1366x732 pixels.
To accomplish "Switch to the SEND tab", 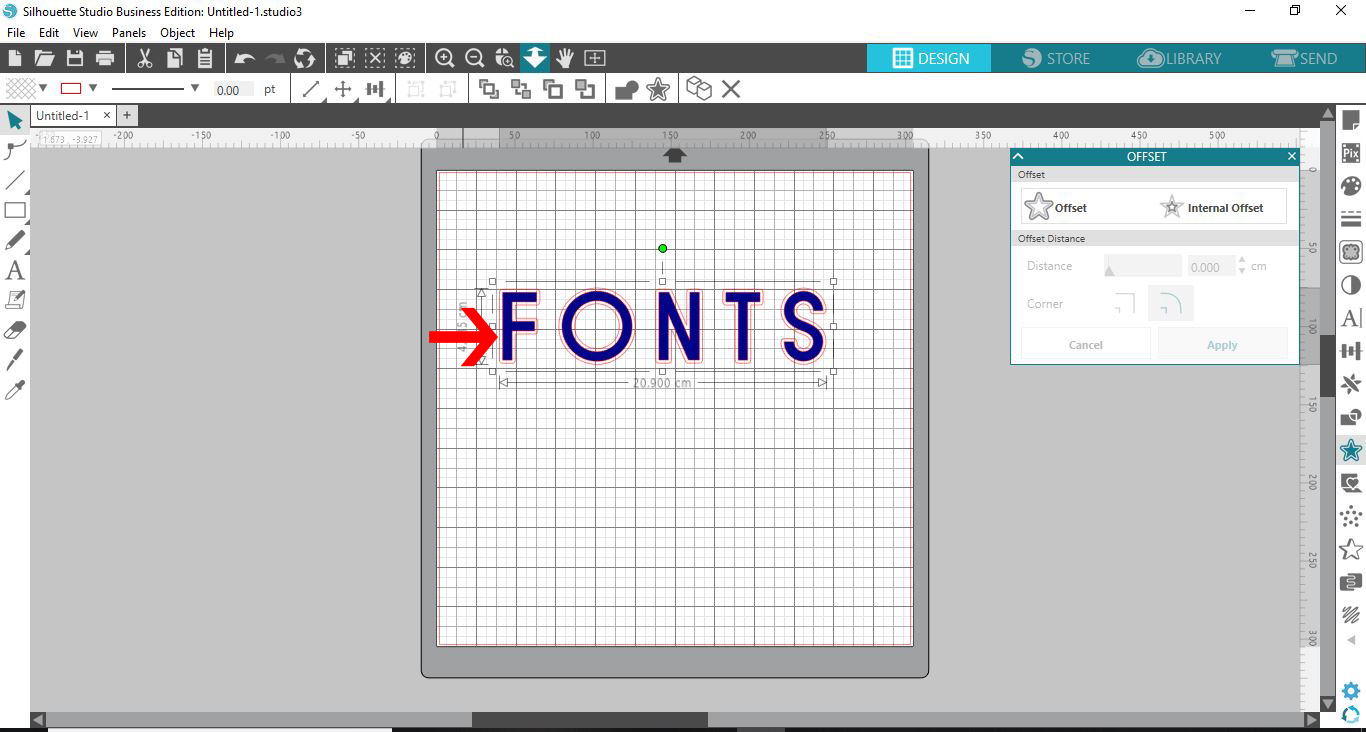I will tap(1304, 58).
